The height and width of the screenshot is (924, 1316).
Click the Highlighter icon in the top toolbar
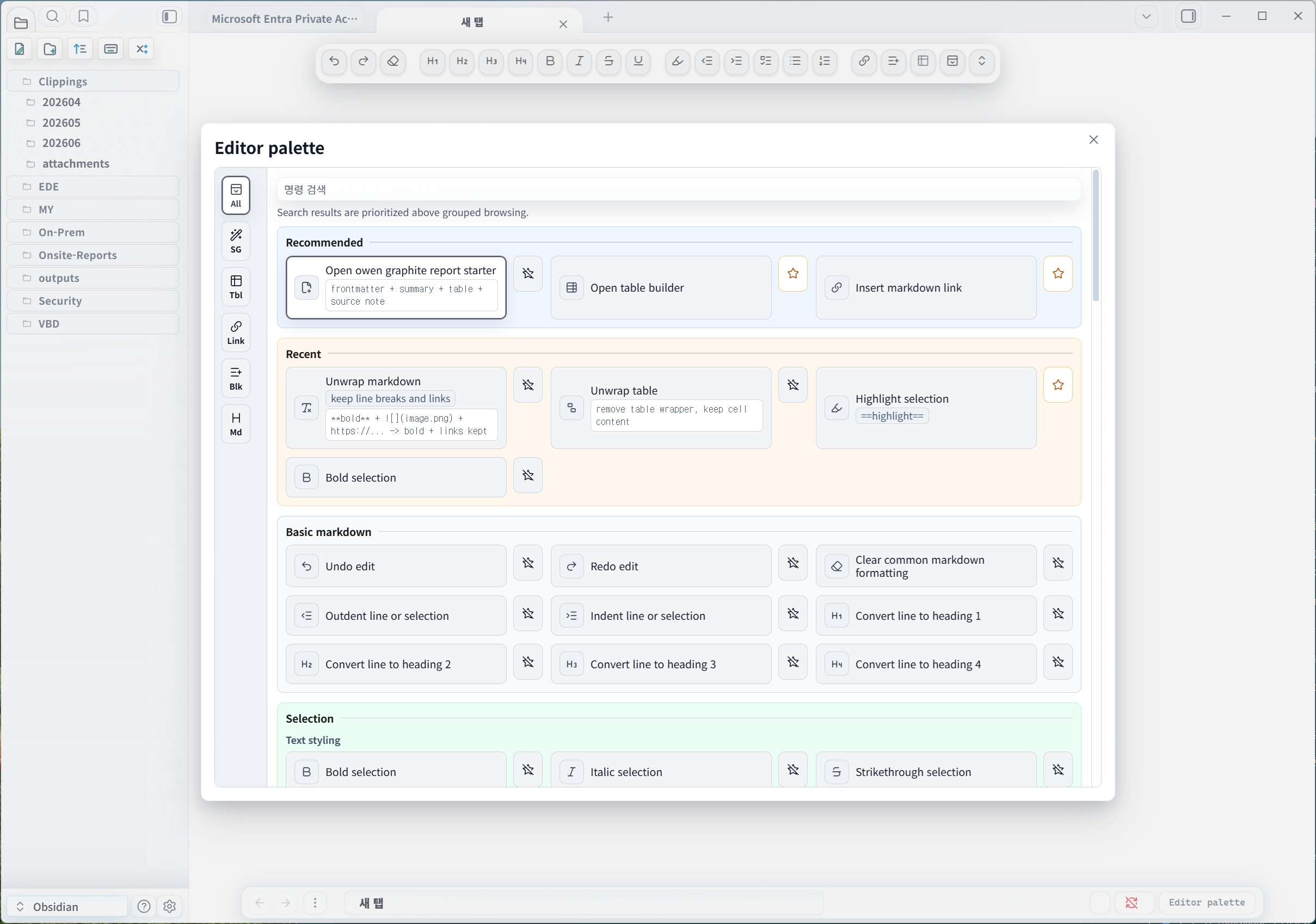(678, 61)
